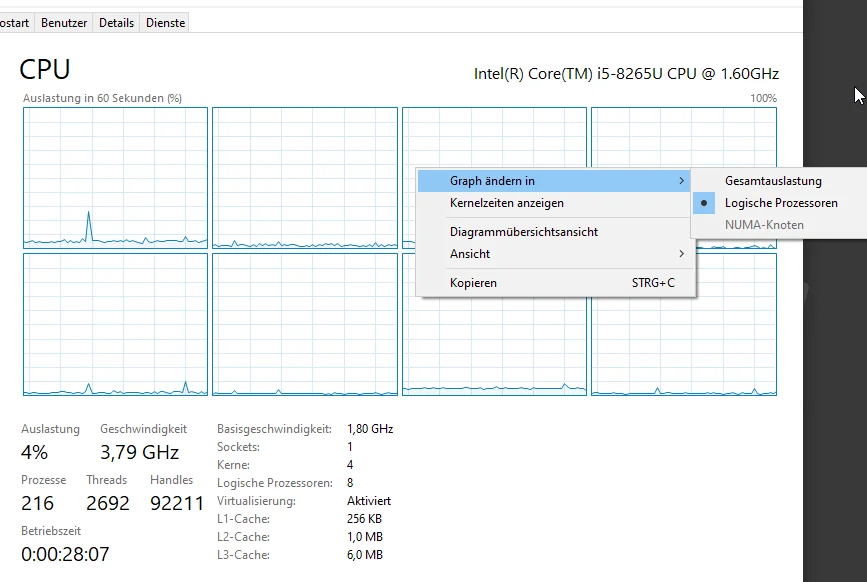867x582 pixels.
Task: Click the '256 KB' L1-Cache value
Action: coord(364,518)
